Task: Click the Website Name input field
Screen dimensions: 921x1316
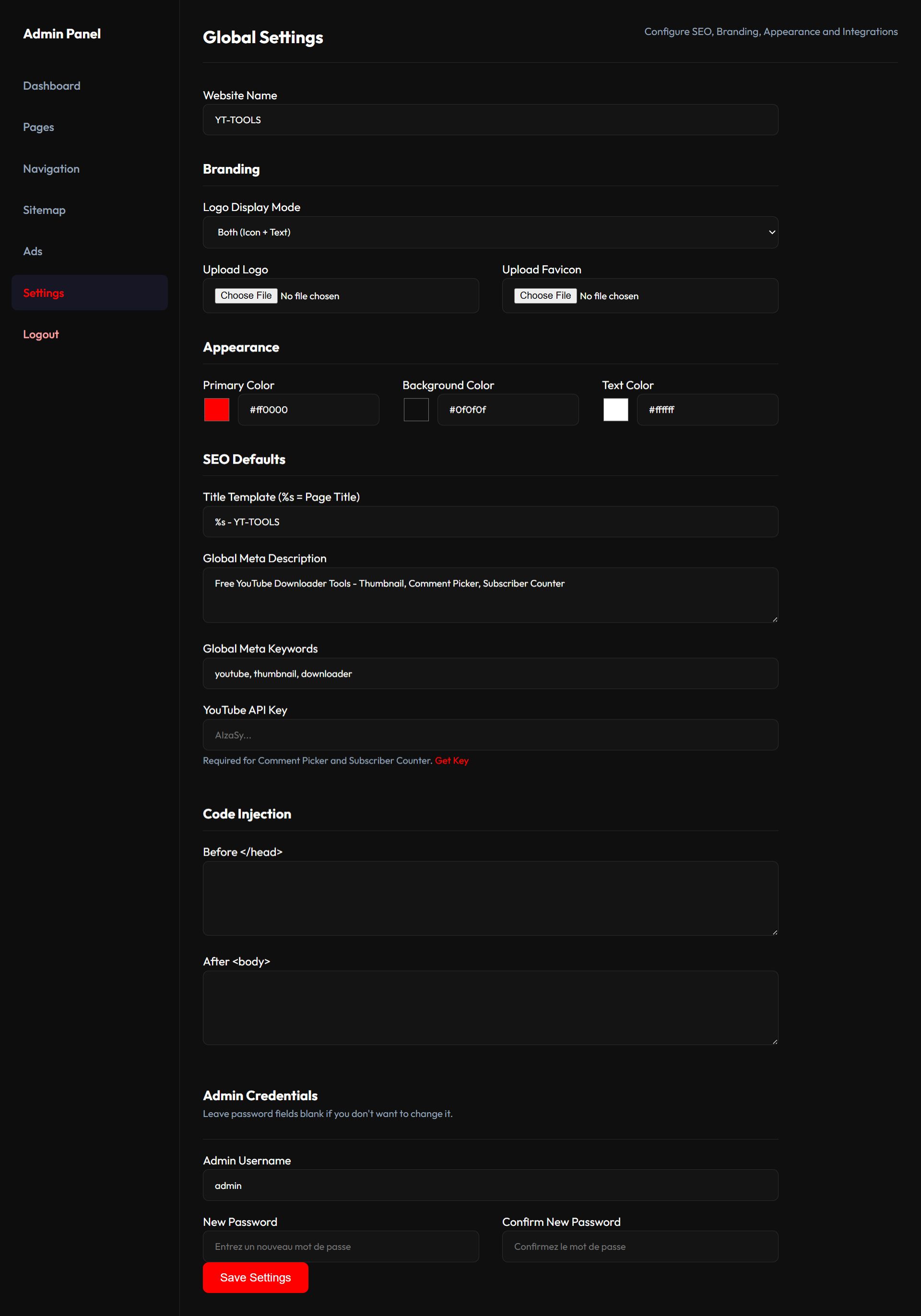Action: click(490, 120)
